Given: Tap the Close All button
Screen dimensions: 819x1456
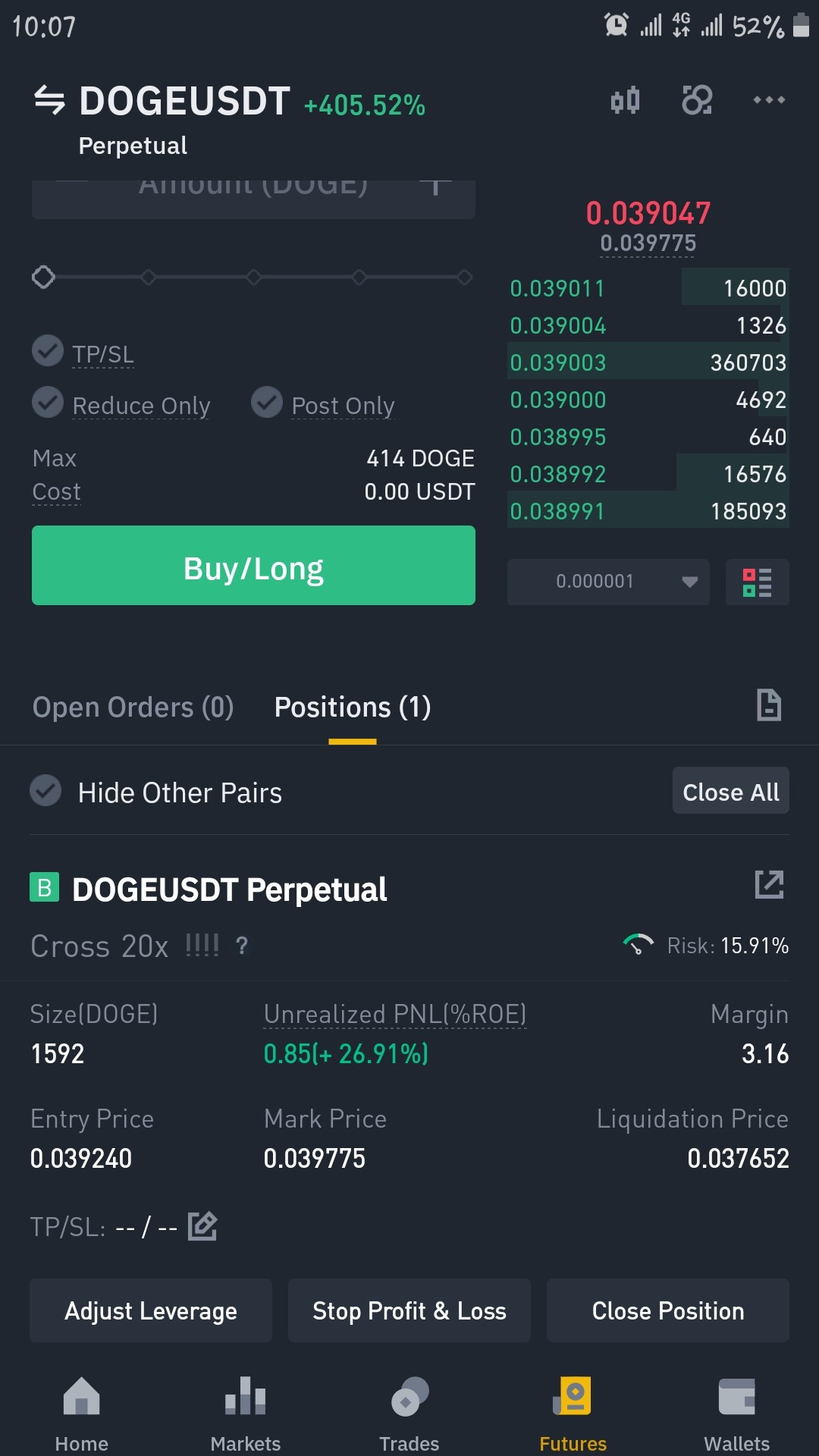Looking at the screenshot, I should (731, 791).
